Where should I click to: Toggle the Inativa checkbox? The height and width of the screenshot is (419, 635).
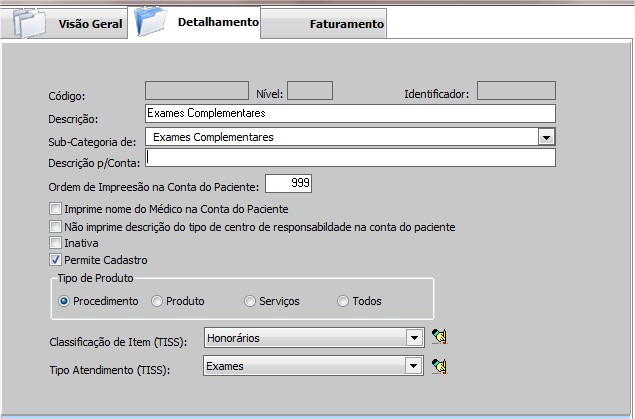55,243
